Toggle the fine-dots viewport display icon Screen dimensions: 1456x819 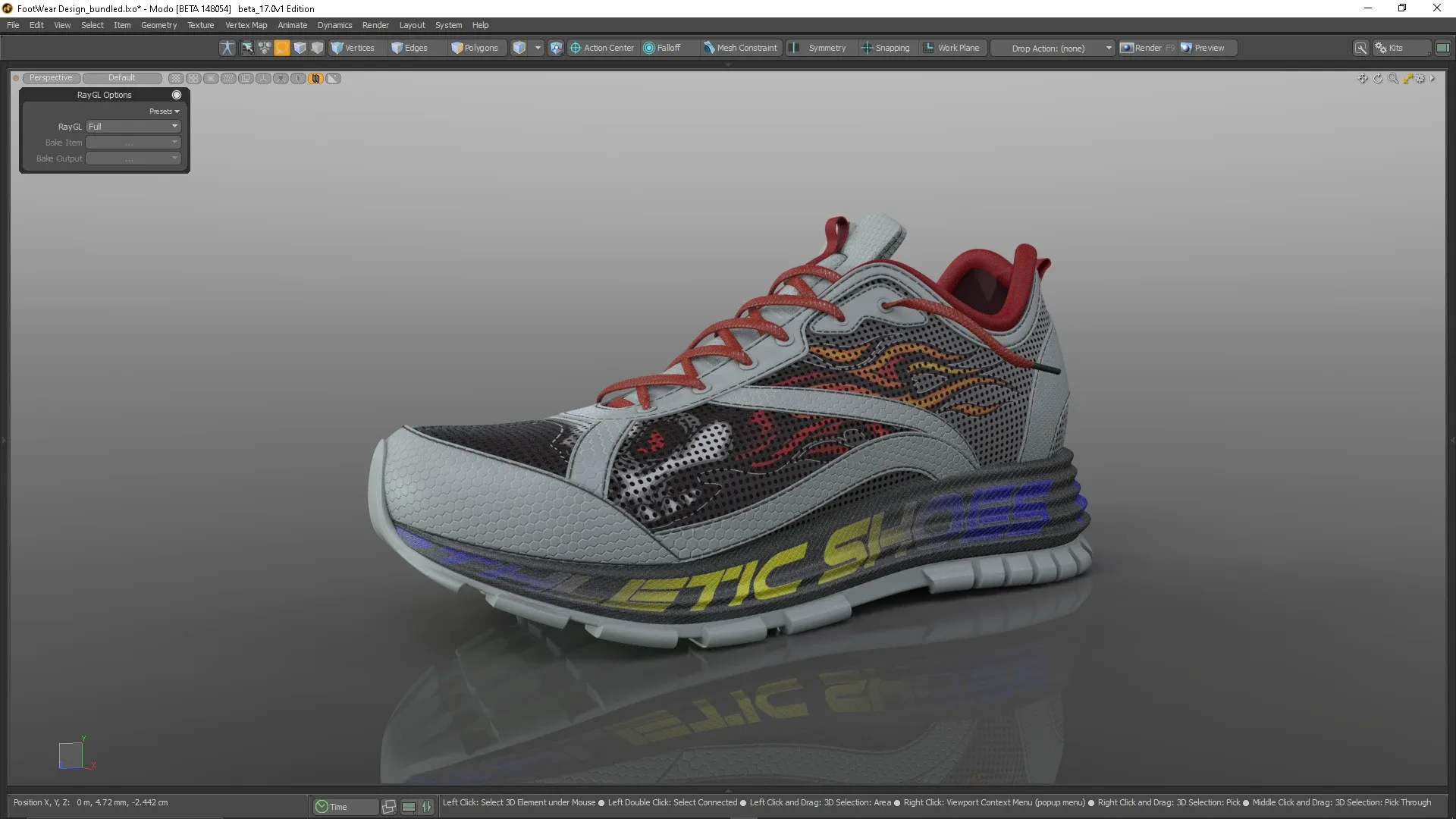click(x=228, y=78)
